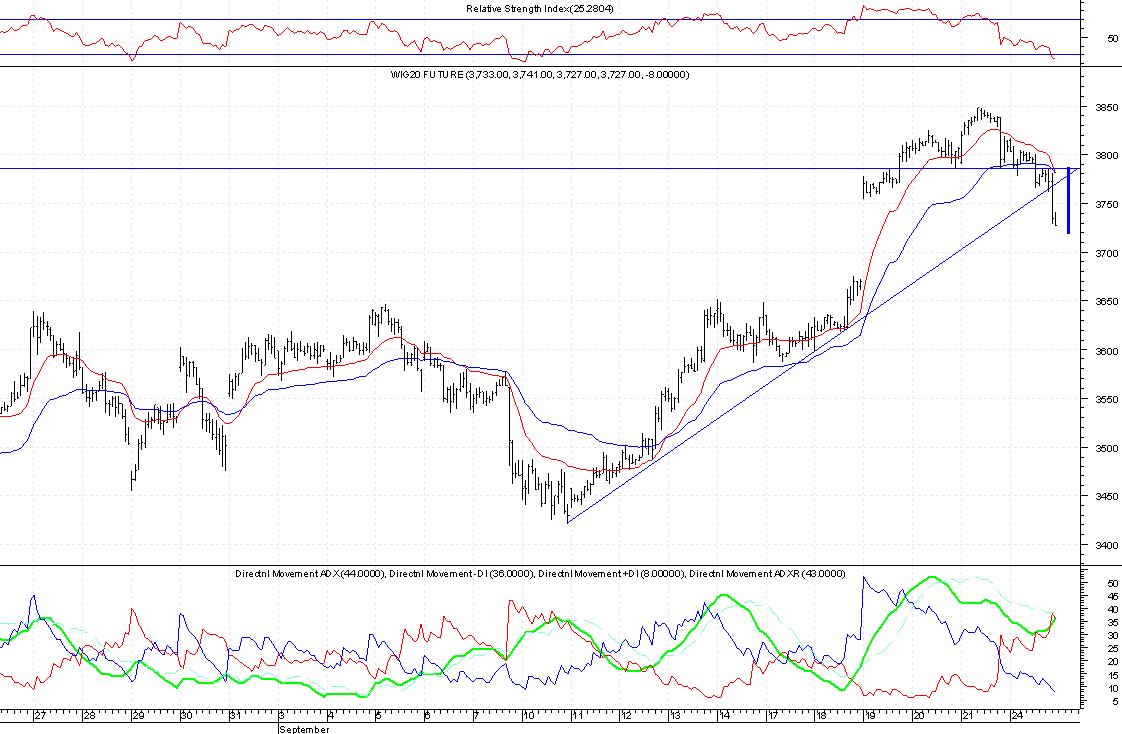1122x734 pixels.
Task: Click the 3850 price axis label
Action: tap(1107, 107)
